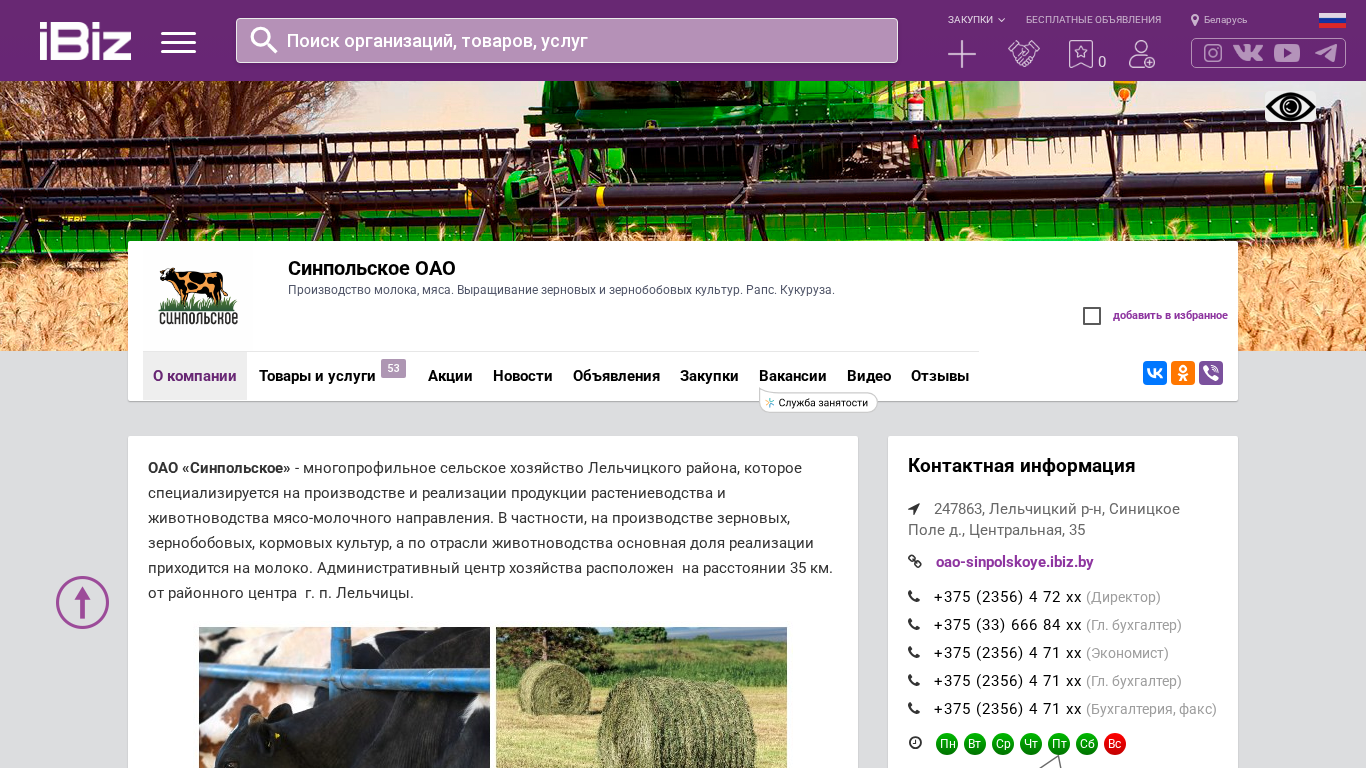Open the Акции tab
Screen dimensions: 1366x768
coord(450,376)
